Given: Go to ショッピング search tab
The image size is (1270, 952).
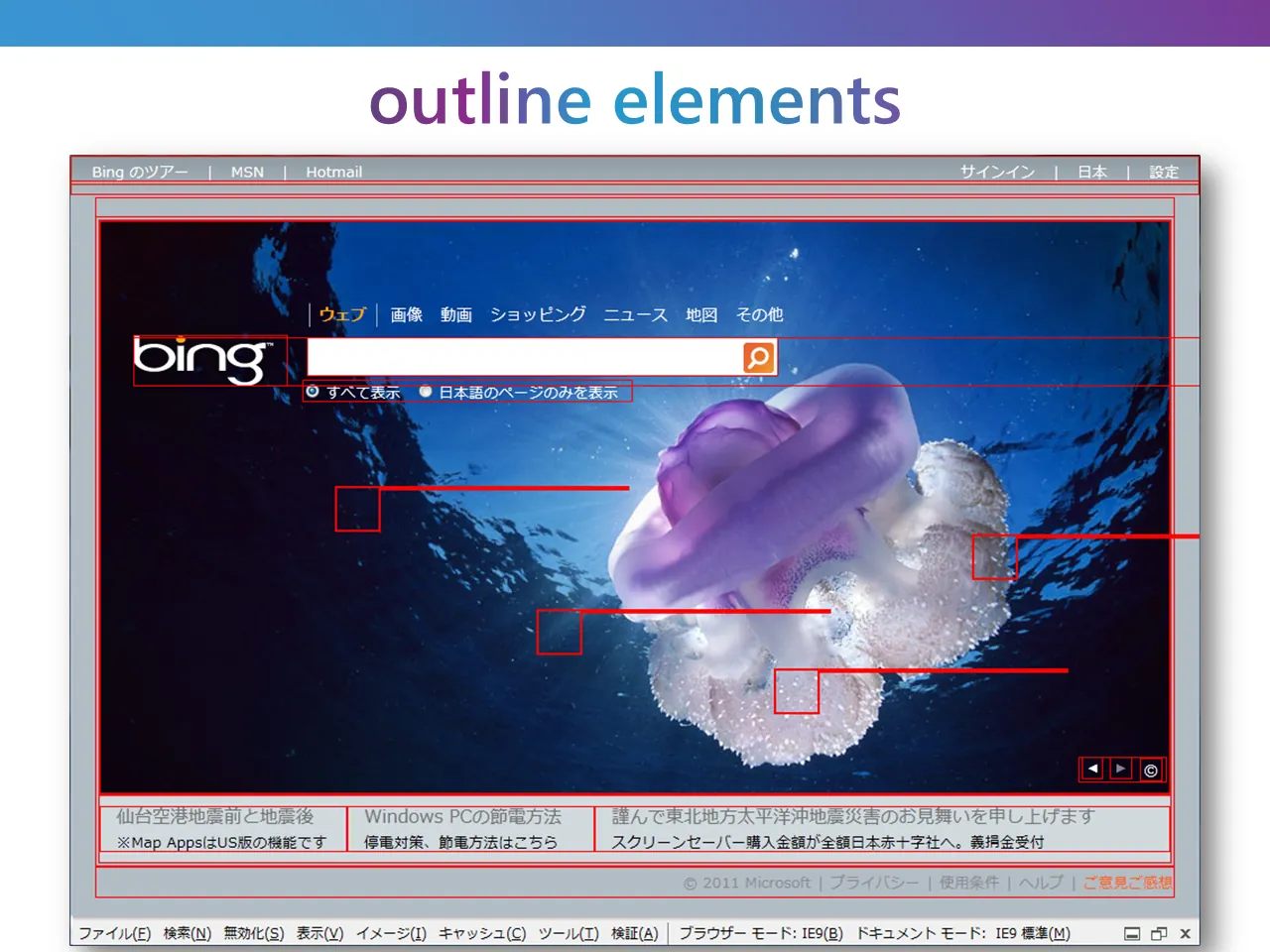Looking at the screenshot, I should [x=538, y=314].
